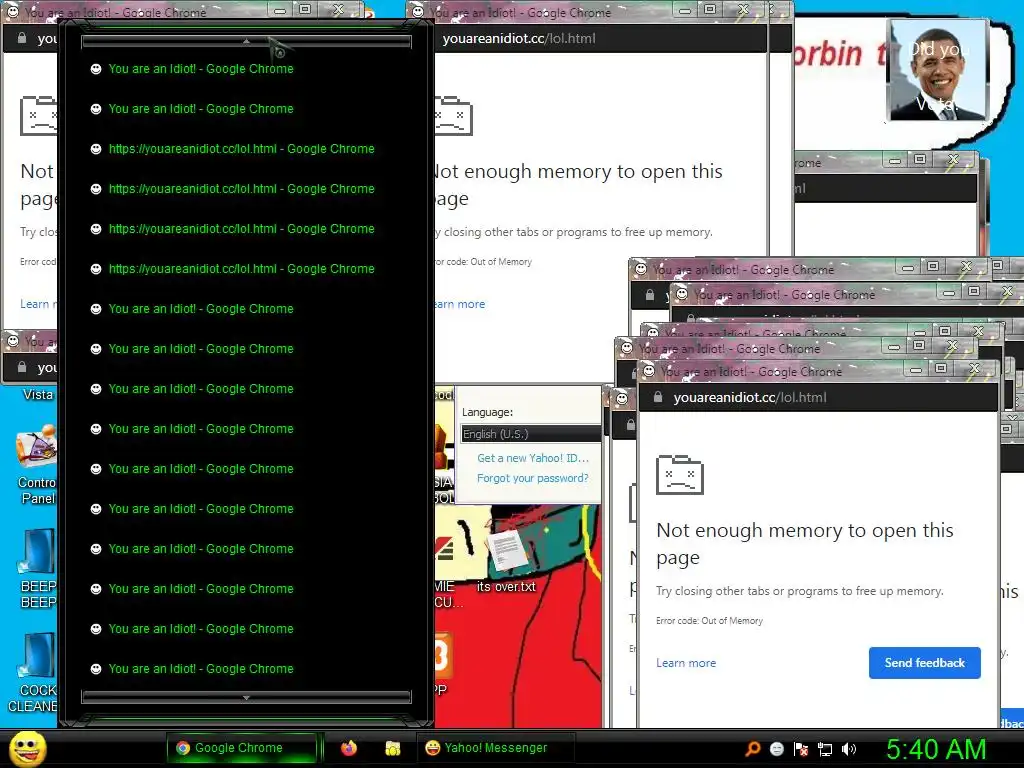
Task: Click the volume speaker tray icon
Action: 848,749
